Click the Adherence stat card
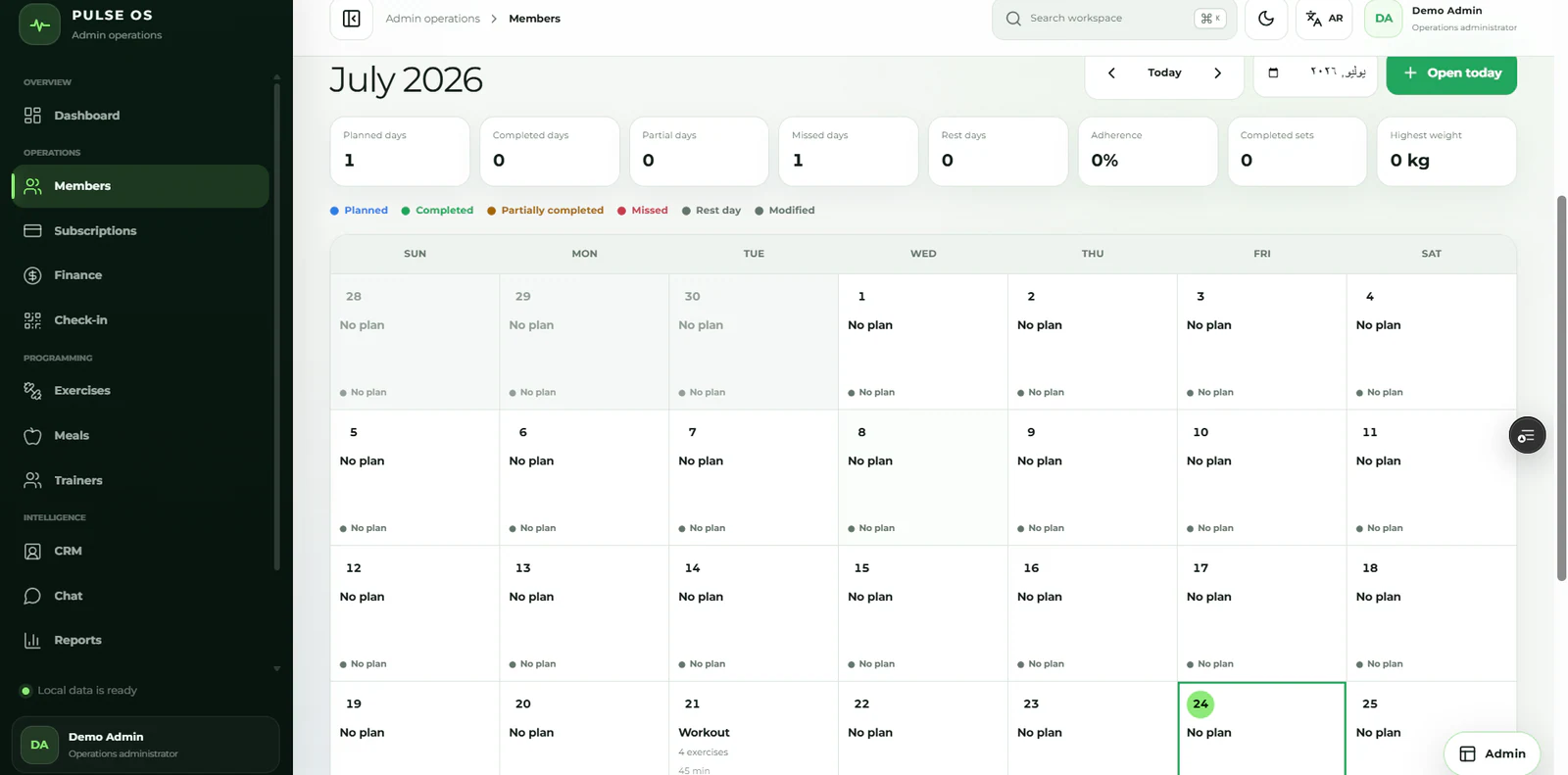The height and width of the screenshot is (775, 1568). click(x=1148, y=151)
